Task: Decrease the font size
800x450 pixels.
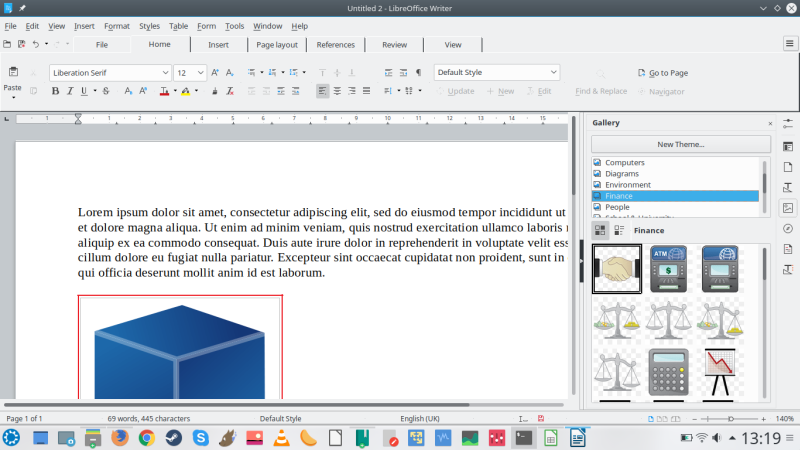Action: tap(230, 72)
